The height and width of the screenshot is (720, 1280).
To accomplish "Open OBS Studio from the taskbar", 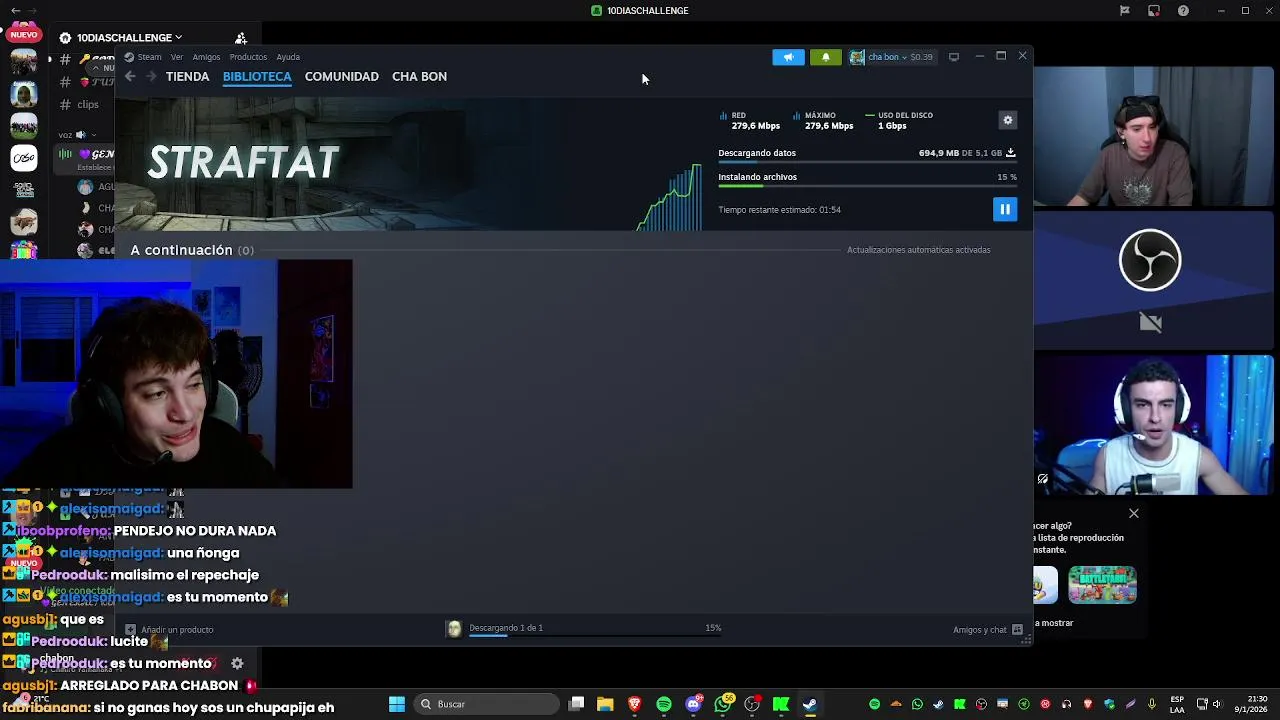I will [752, 704].
